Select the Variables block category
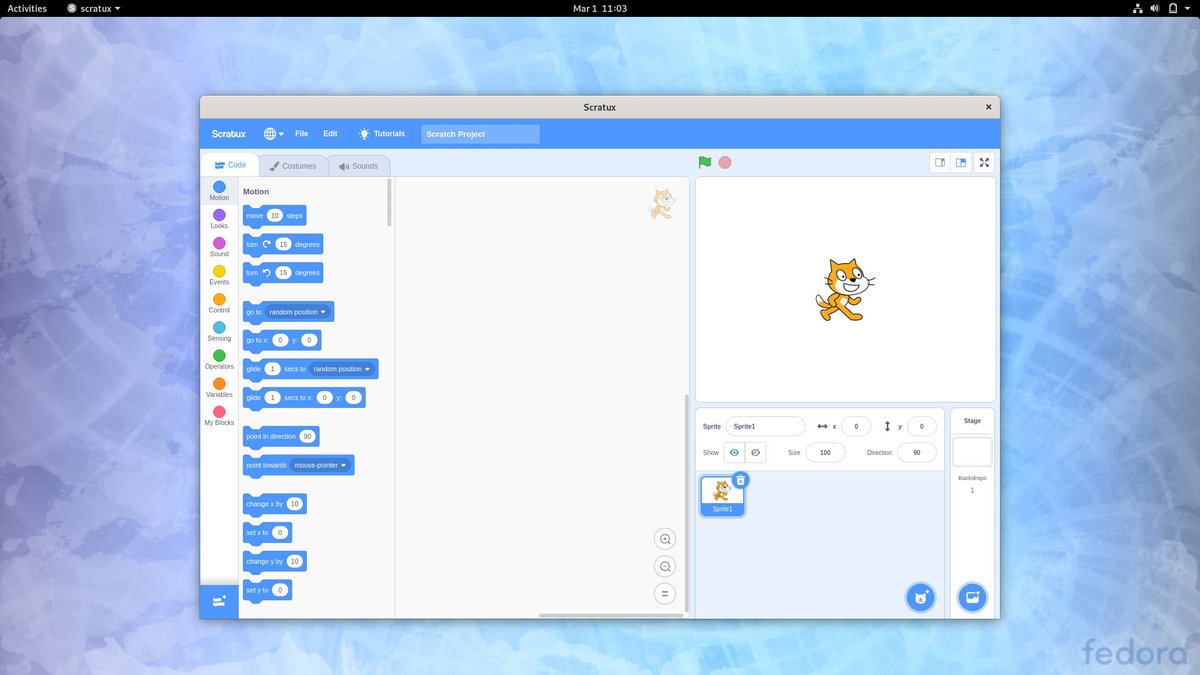Viewport: 1200px width, 675px height. [219, 387]
